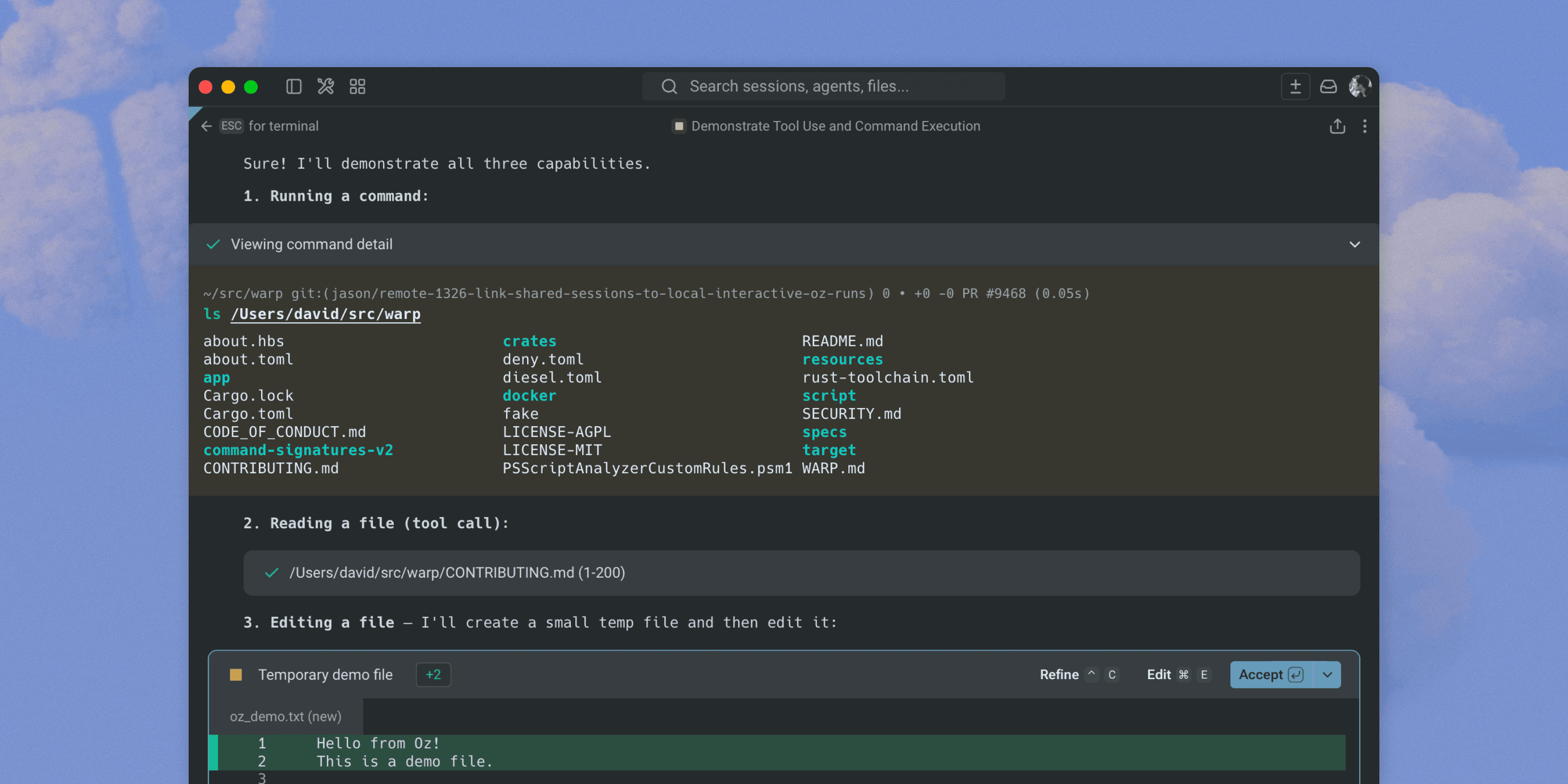Click ESC for terminal
Screen dimensions: 1568x784
[231, 126]
